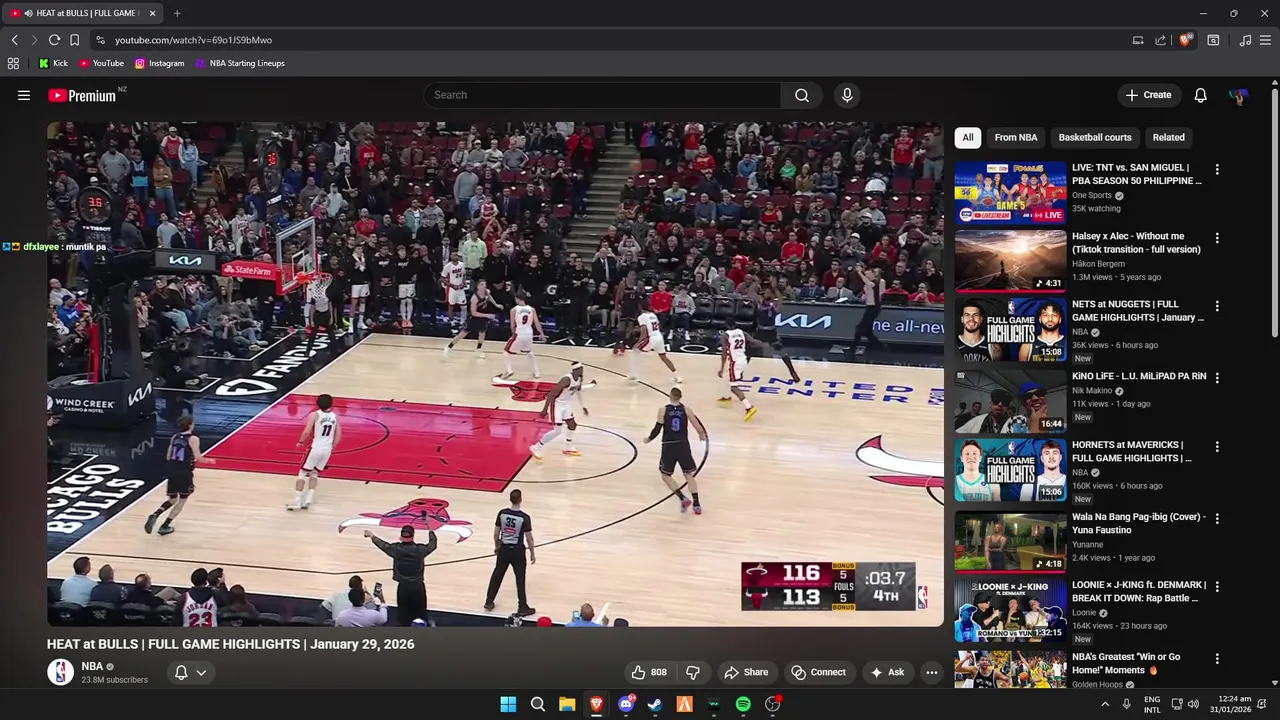Open Windows taskbar search
This screenshot has width=1280, height=720.
[537, 704]
